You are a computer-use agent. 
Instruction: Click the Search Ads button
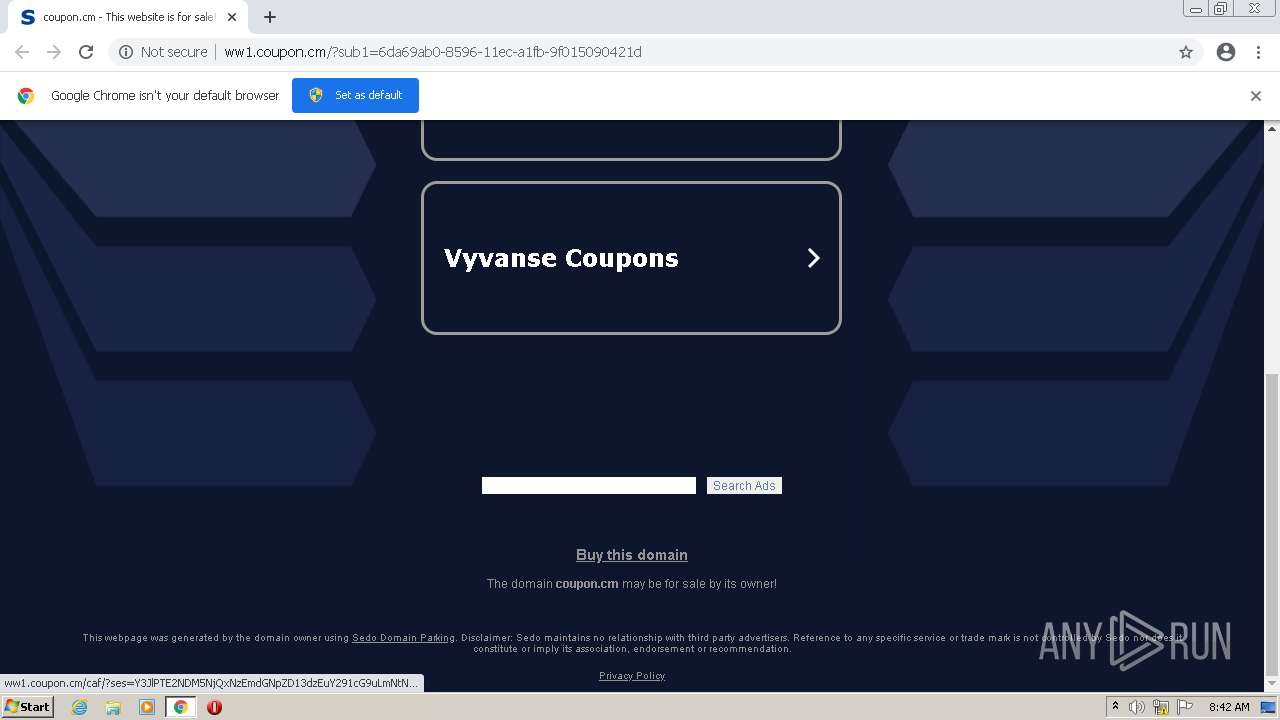pos(744,485)
